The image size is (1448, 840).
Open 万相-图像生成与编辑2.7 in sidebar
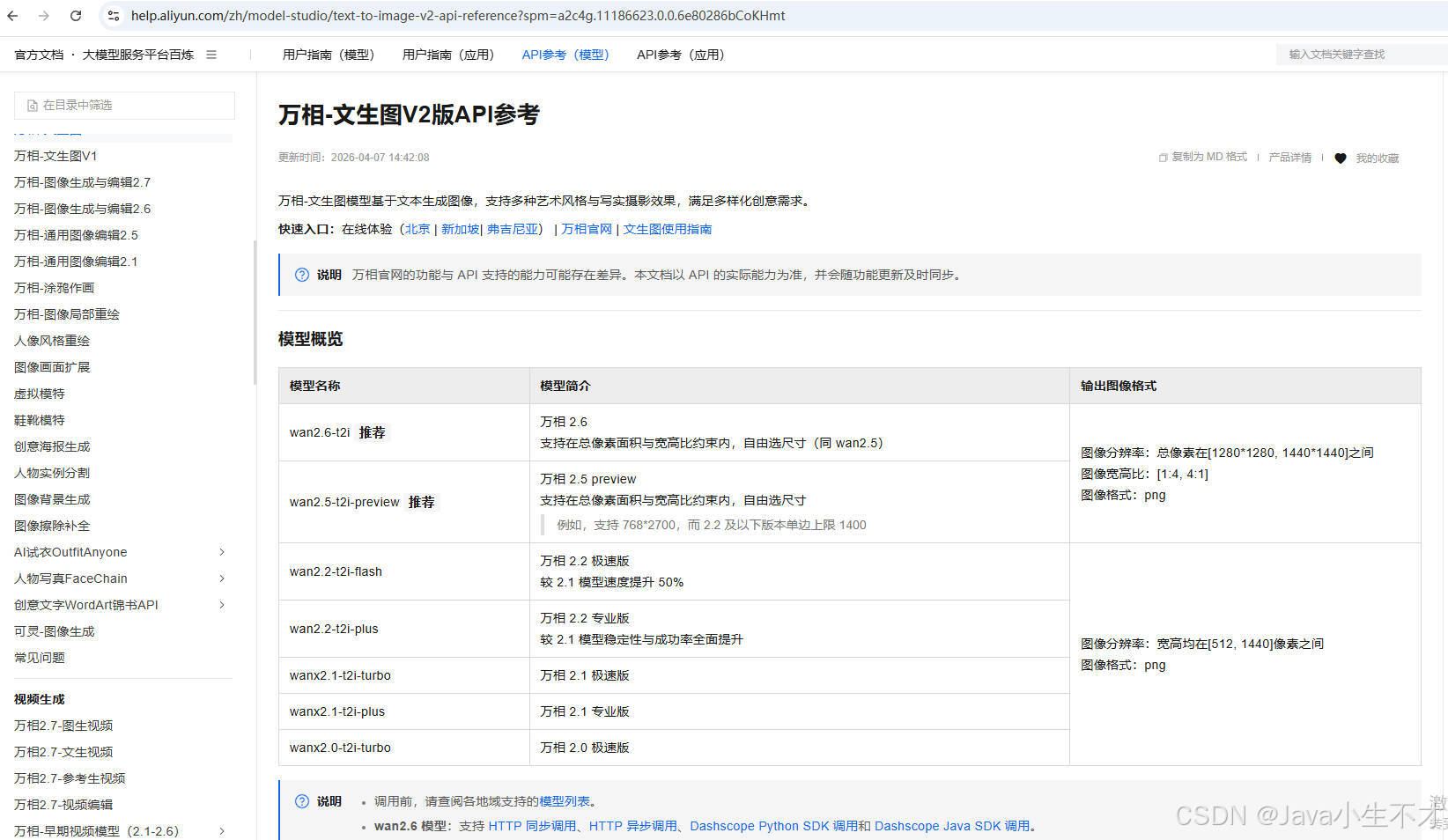click(x=83, y=182)
